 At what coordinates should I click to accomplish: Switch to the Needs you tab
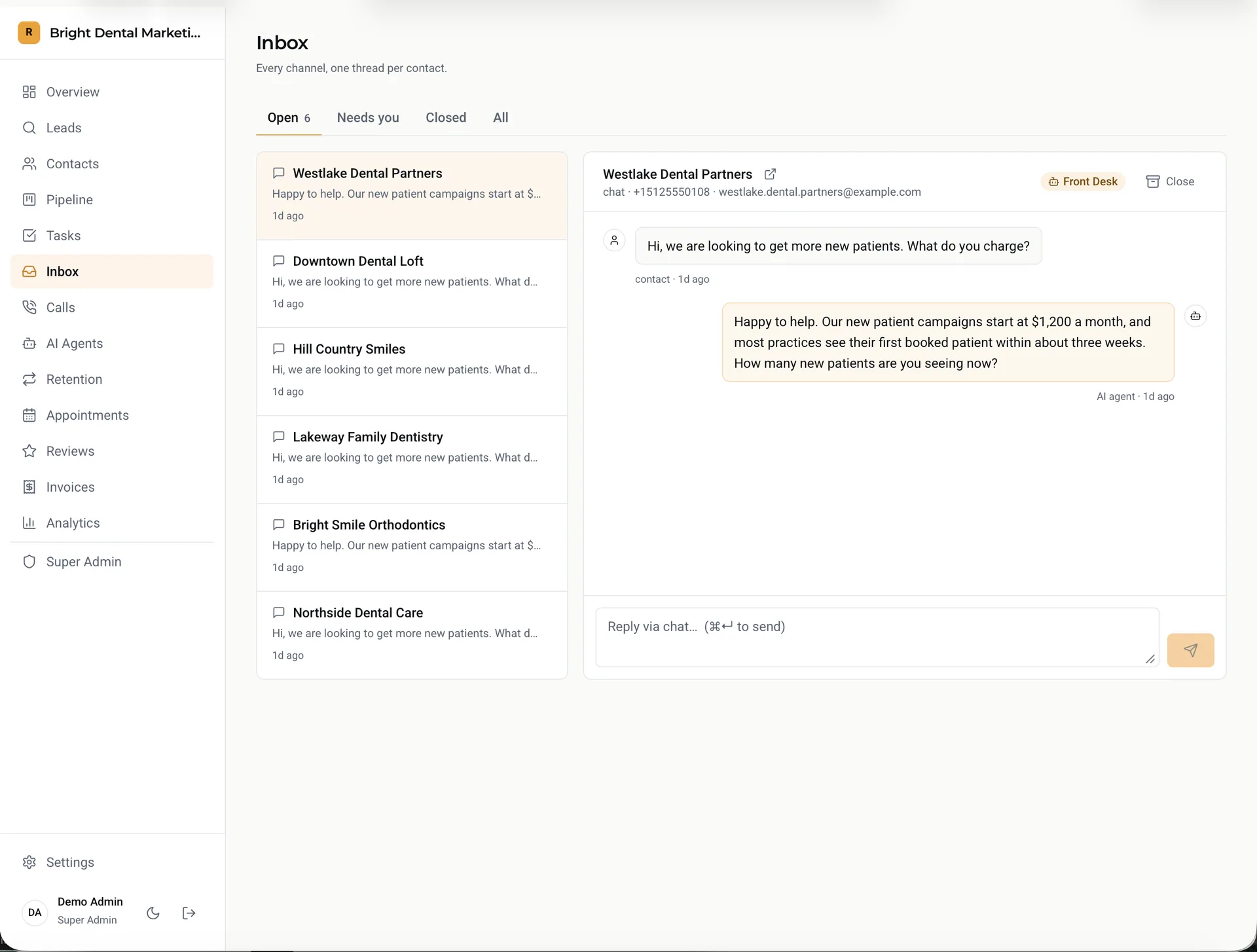pos(368,118)
